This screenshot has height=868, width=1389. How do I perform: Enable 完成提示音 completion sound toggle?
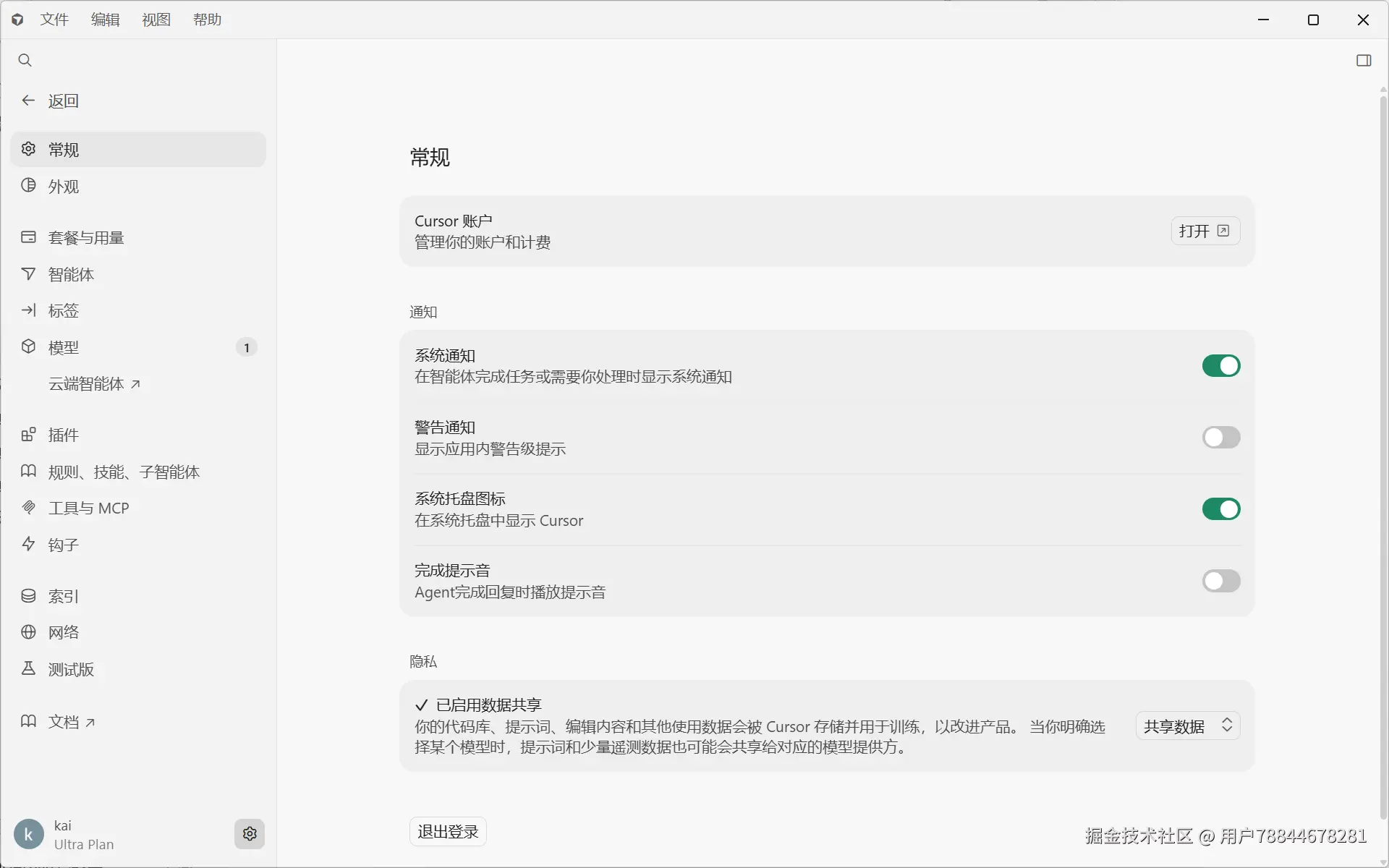click(1220, 581)
